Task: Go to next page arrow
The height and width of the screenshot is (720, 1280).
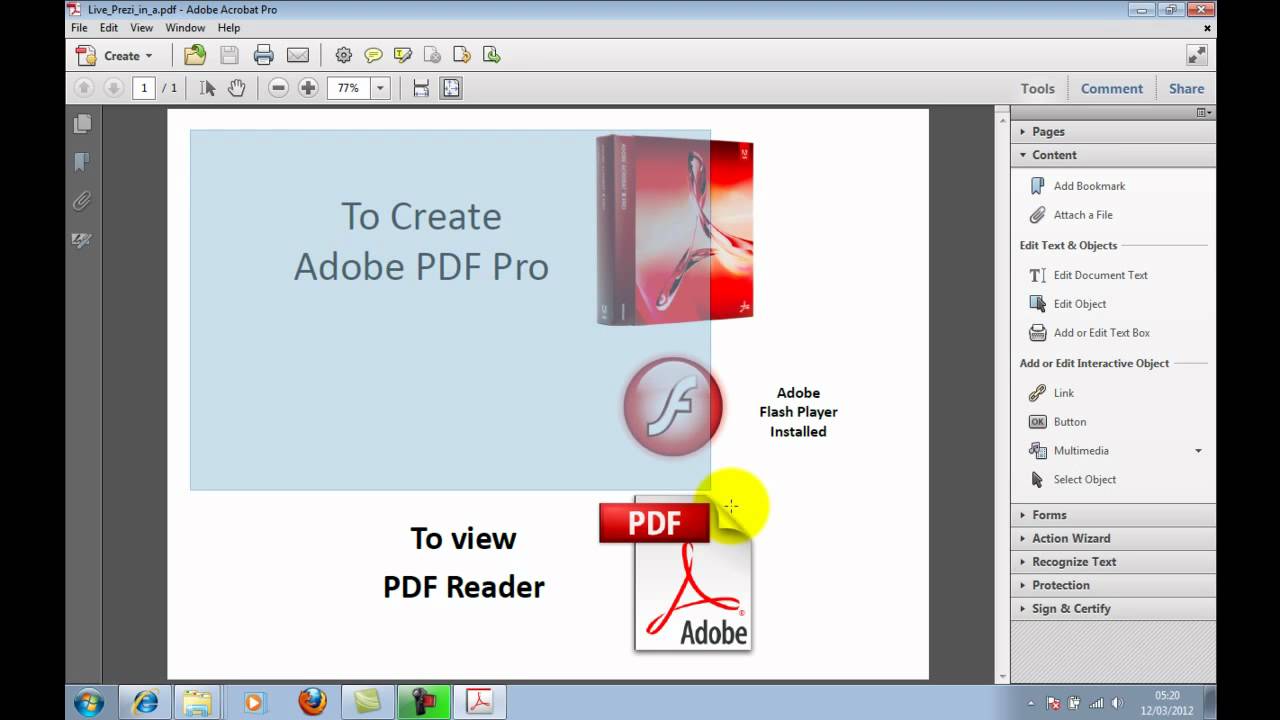Action: pyautogui.click(x=113, y=88)
